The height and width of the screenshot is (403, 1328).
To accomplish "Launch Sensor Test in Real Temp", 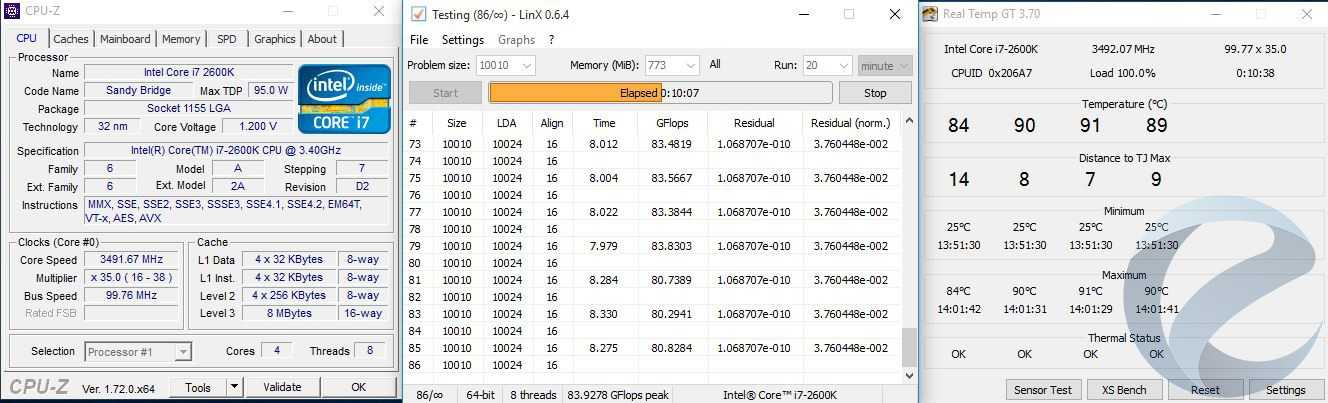I will (1043, 390).
